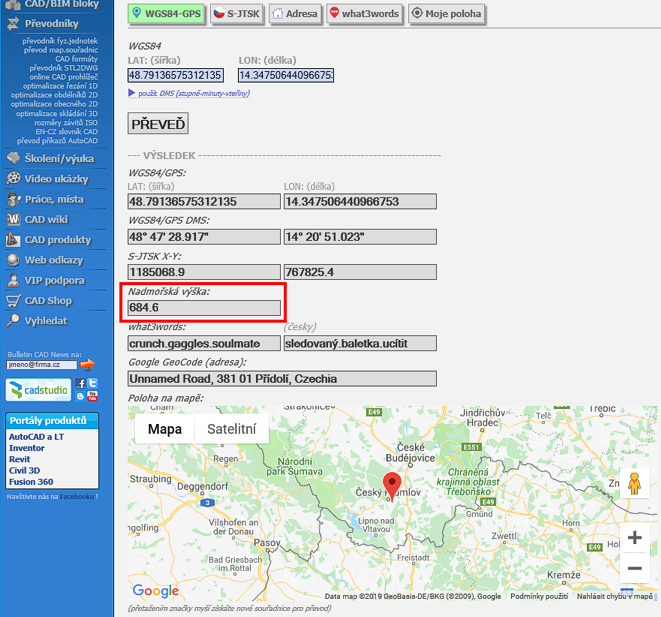Open CAD wiki from the sidebar
The width and height of the screenshot is (661, 617).
46,219
